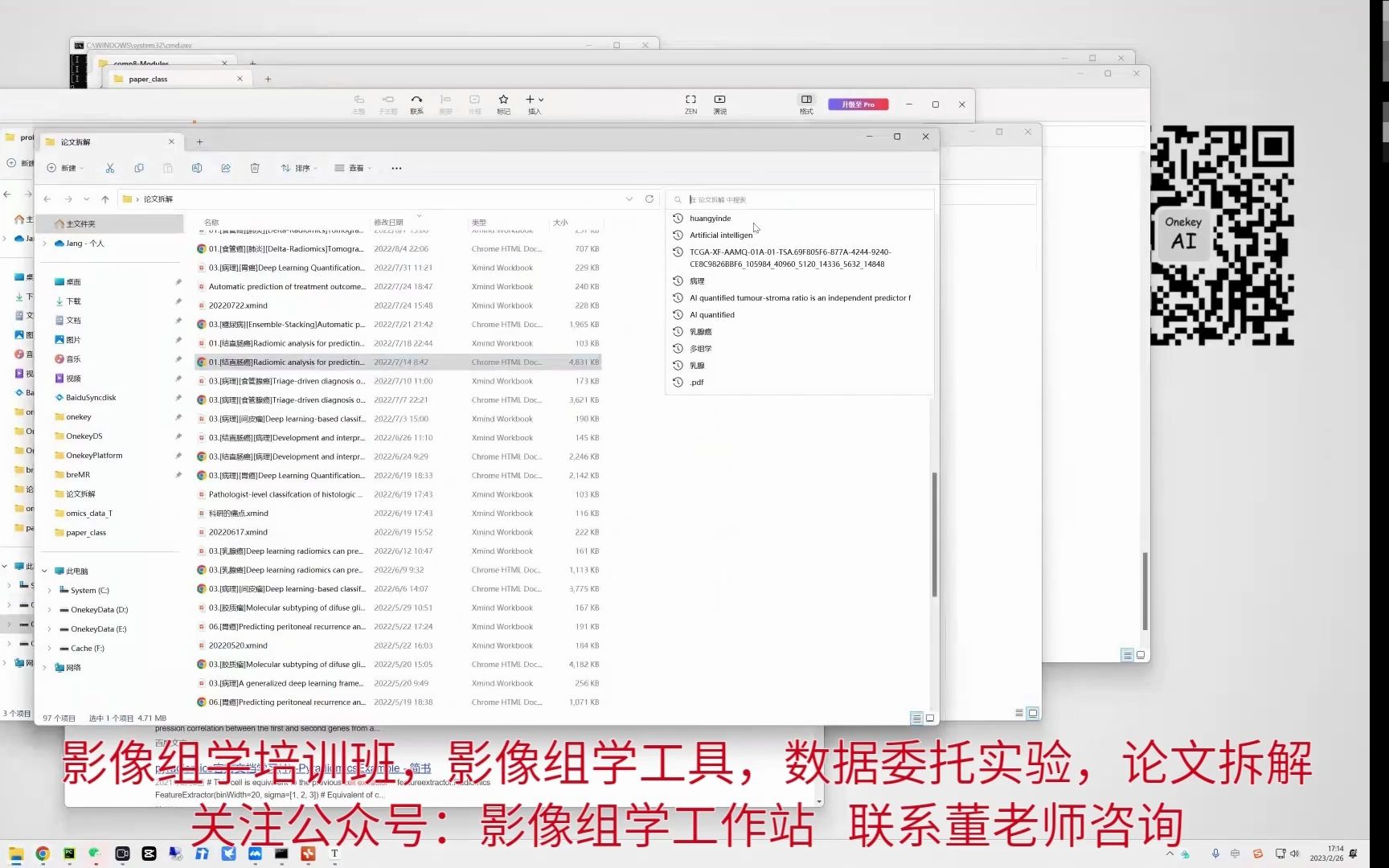The image size is (1389, 868).
Task: Switch to large icons view in Explorer status bar
Action: pyautogui.click(x=930, y=718)
